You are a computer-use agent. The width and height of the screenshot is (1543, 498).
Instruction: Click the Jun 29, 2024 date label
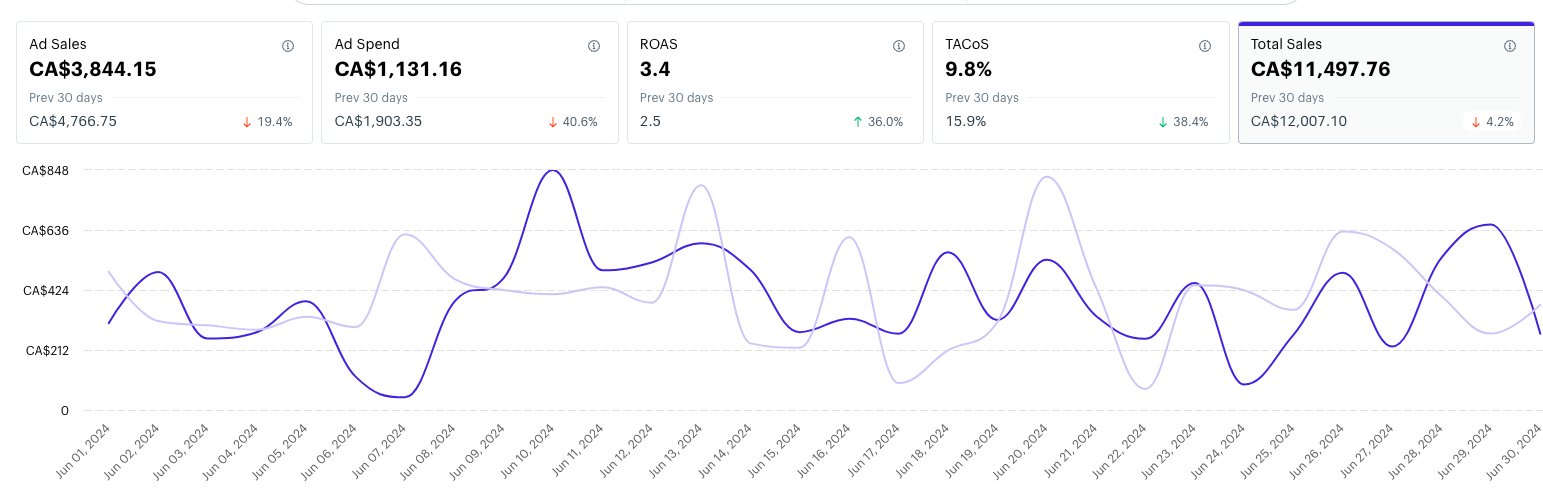click(1467, 450)
